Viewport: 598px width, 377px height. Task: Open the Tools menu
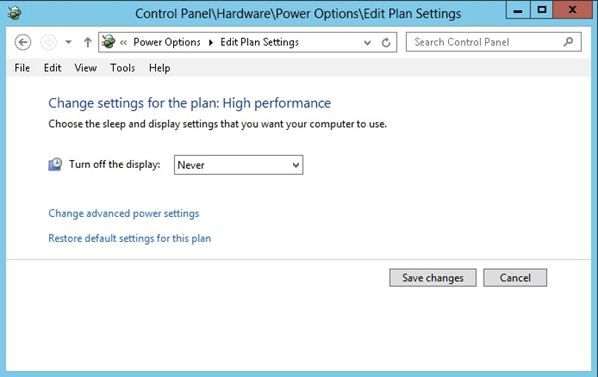tap(122, 68)
